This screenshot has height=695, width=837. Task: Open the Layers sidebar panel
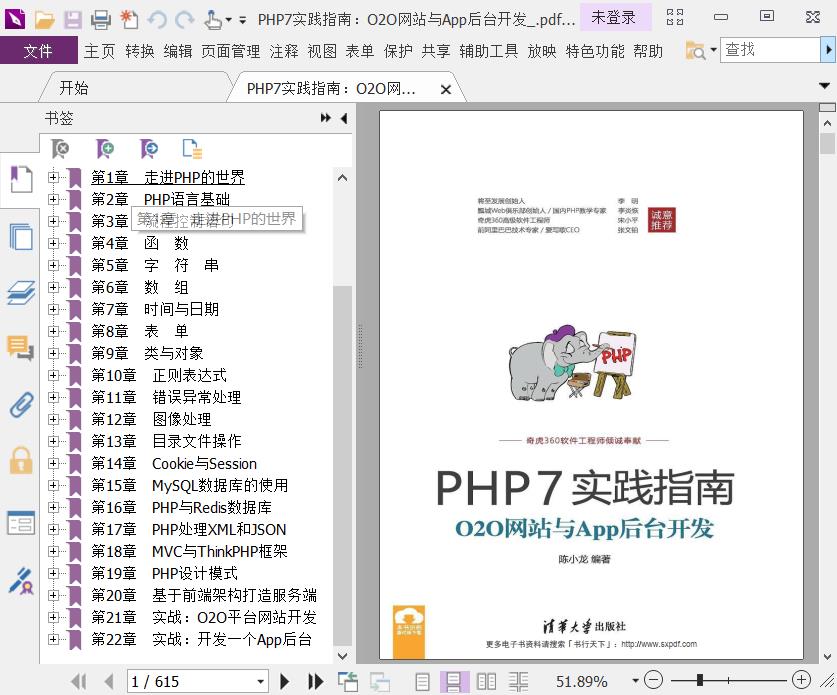click(21, 293)
